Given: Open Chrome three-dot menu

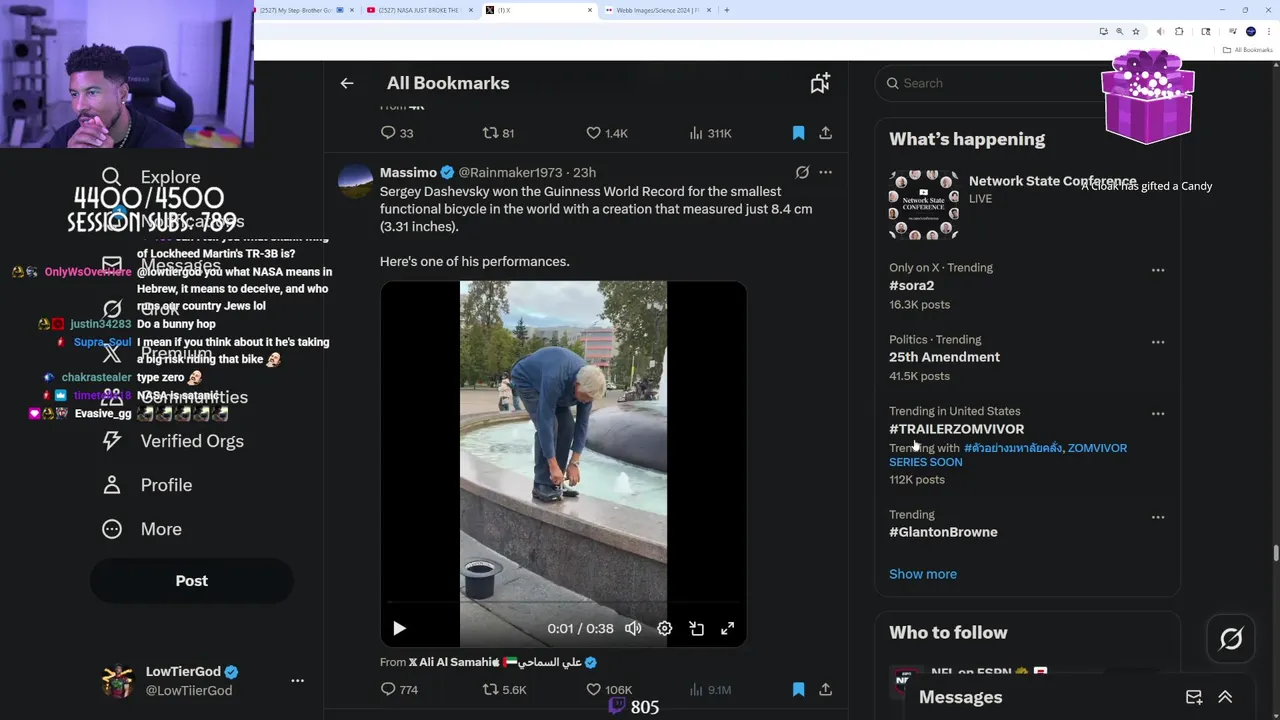Looking at the screenshot, I should point(1267,31).
